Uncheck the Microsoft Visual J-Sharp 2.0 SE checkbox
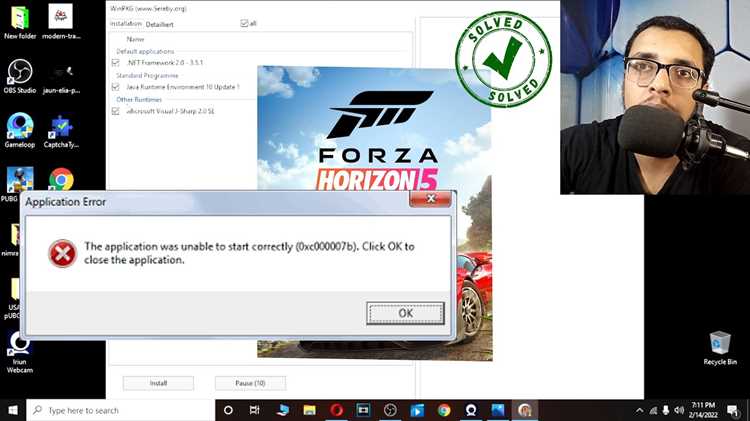 pos(115,111)
